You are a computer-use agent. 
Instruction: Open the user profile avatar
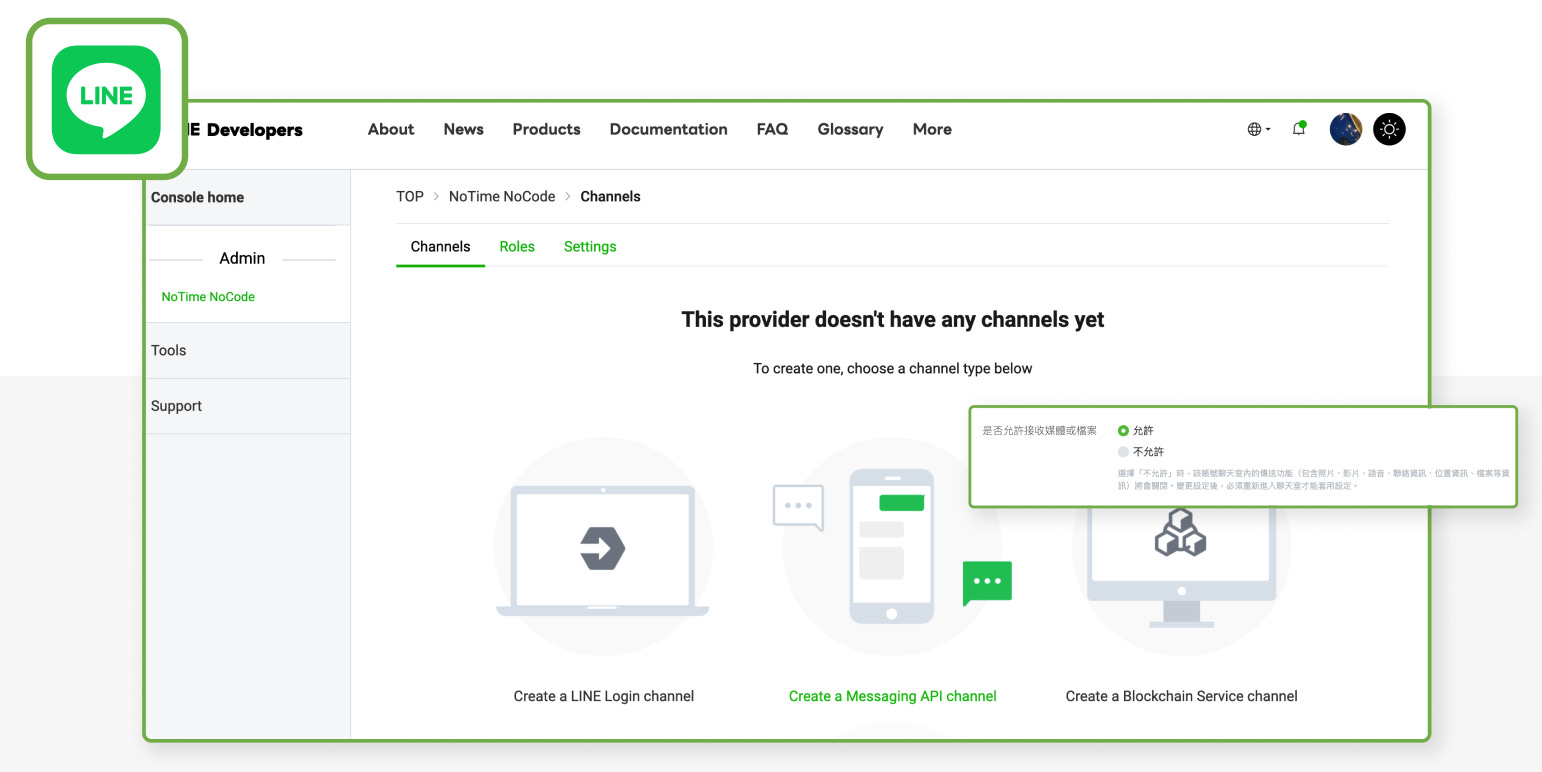click(x=1346, y=129)
